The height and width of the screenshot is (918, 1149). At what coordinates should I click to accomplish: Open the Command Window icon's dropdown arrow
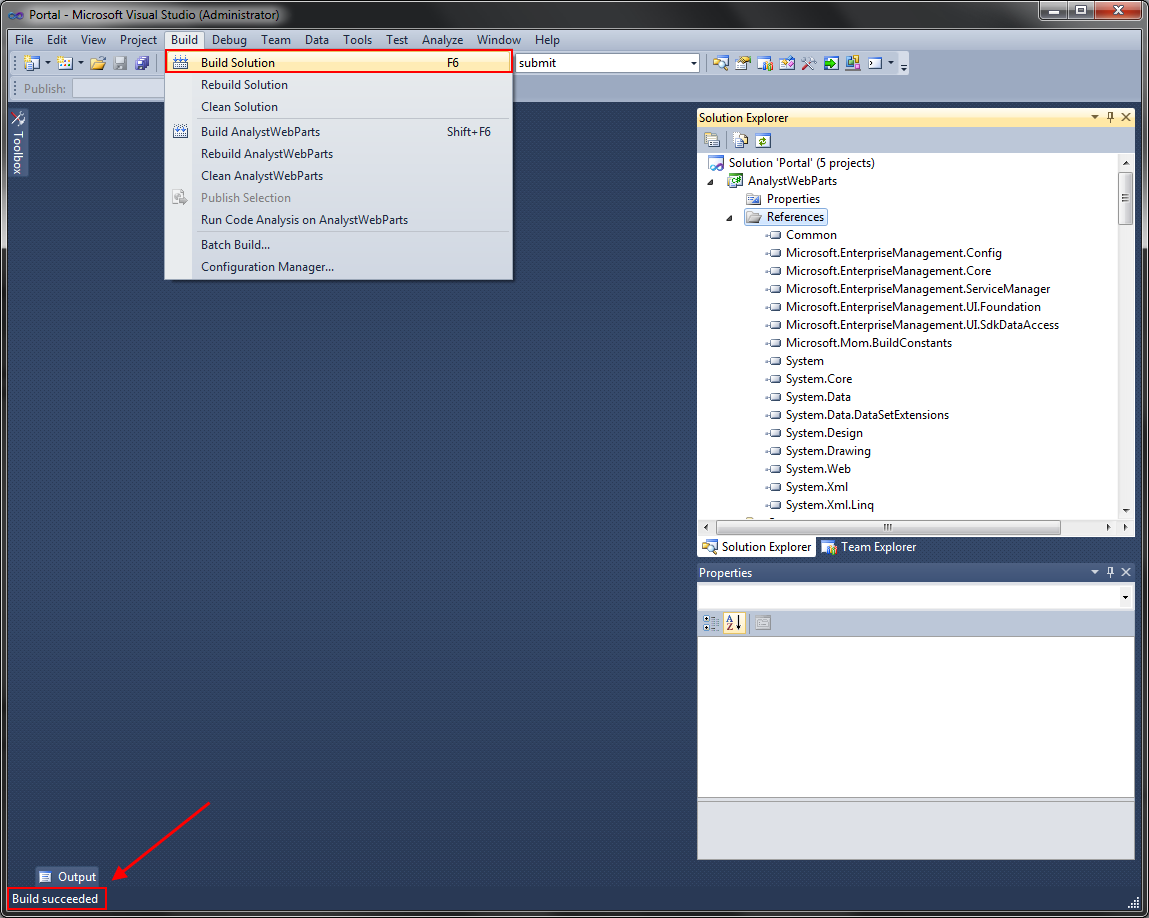(891, 63)
